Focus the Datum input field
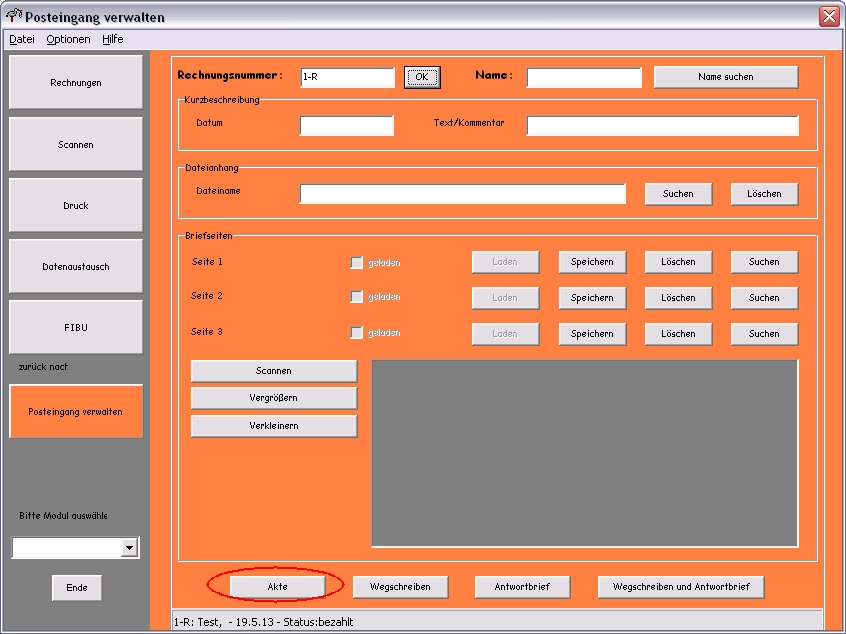Image resolution: width=846 pixels, height=634 pixels. [347, 126]
